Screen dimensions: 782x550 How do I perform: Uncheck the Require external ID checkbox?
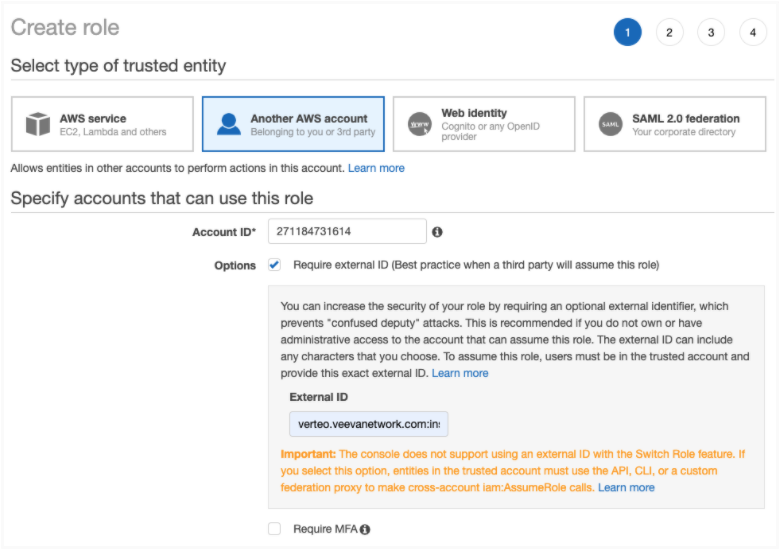[275, 265]
